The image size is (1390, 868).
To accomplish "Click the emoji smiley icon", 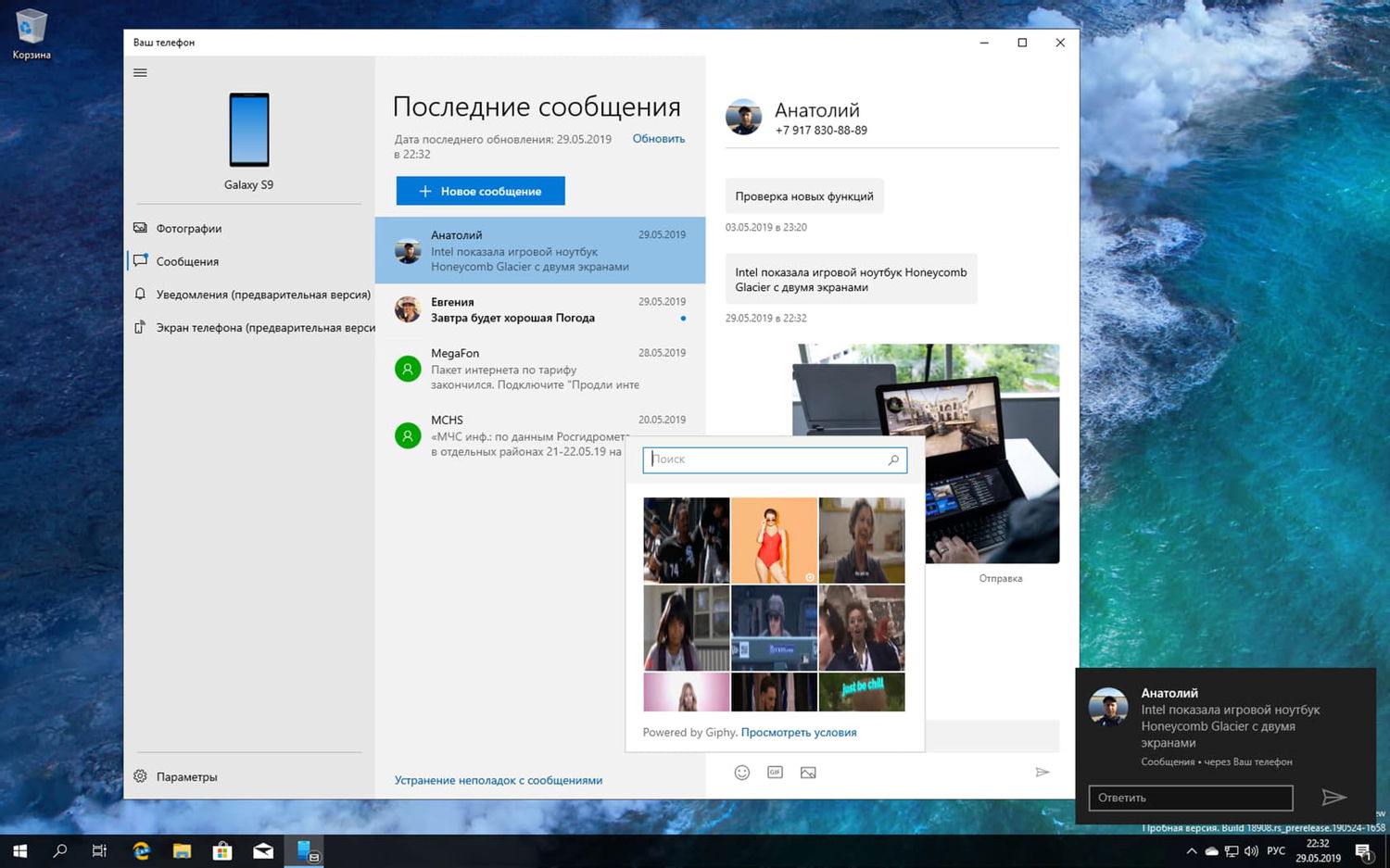I will [x=741, y=773].
